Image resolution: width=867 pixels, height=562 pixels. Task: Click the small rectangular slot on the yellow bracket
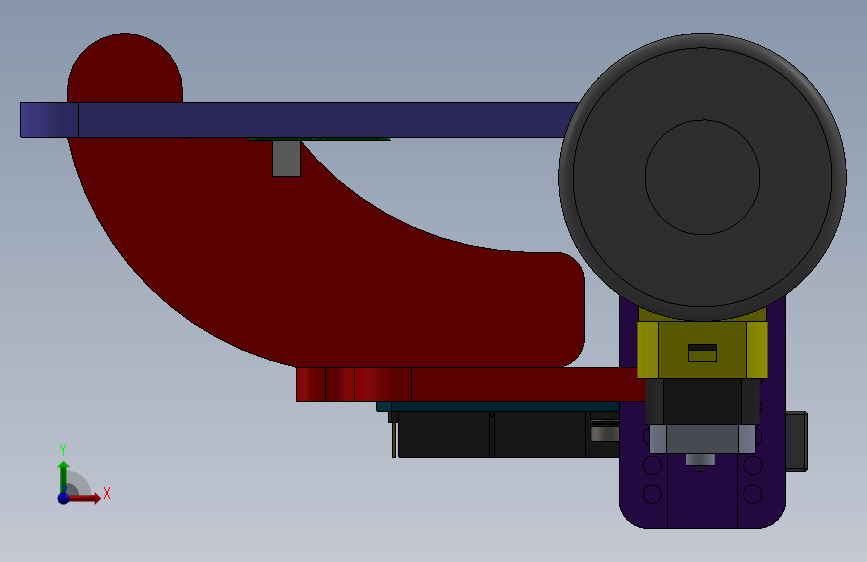pyautogui.click(x=702, y=353)
